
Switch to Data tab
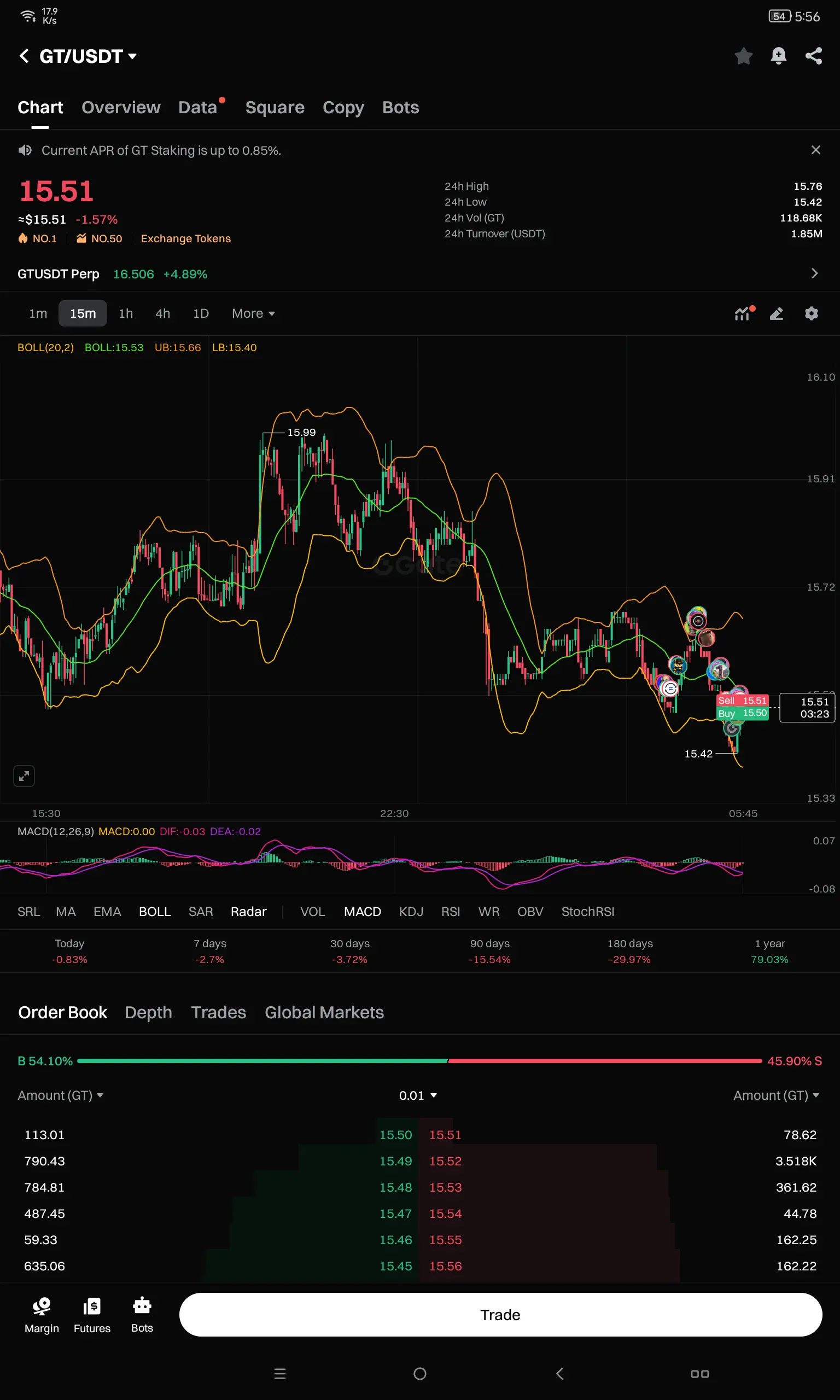point(198,108)
